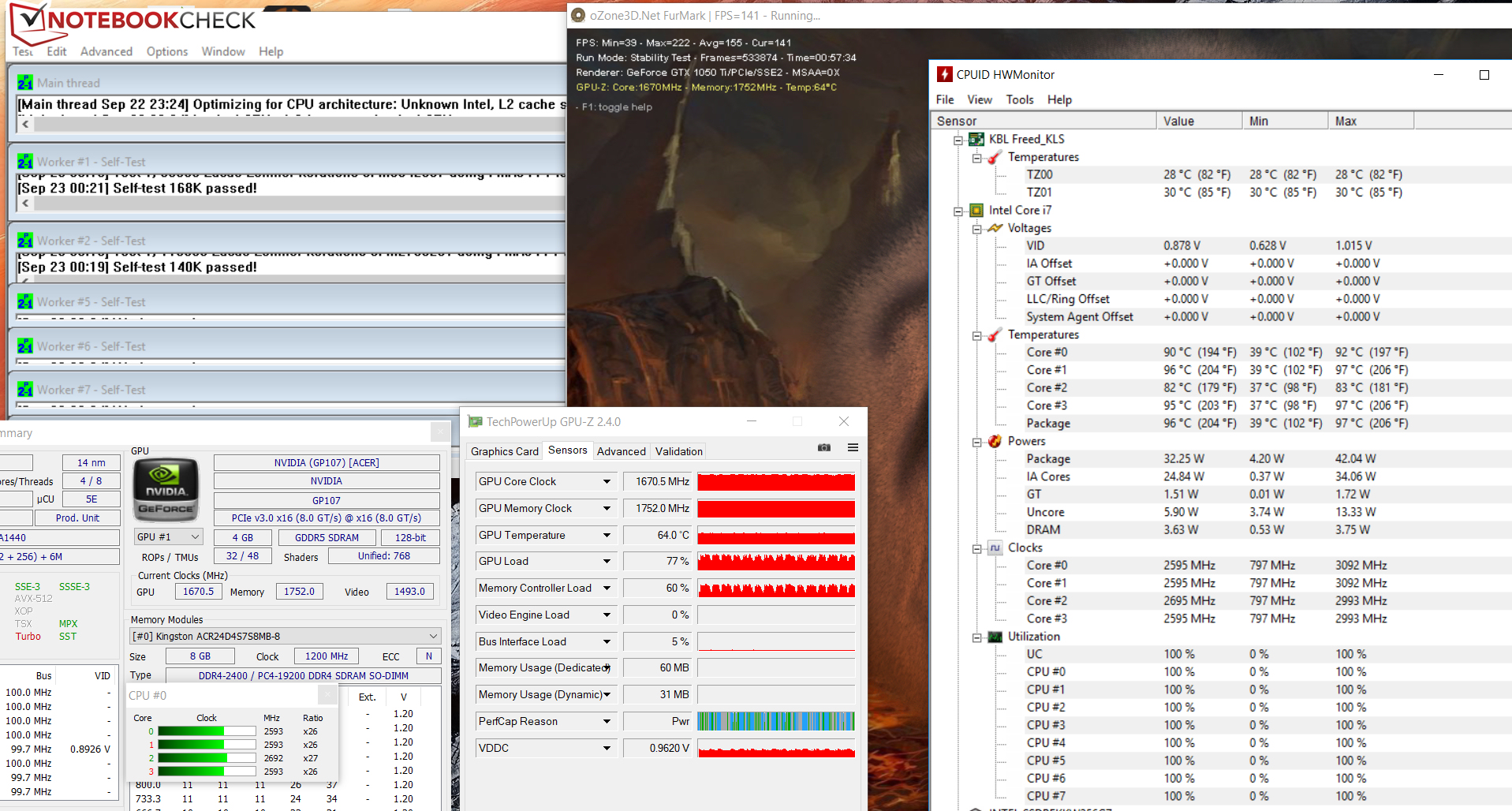
Task: Open the HWMonitor Tools menu
Action: (1020, 99)
